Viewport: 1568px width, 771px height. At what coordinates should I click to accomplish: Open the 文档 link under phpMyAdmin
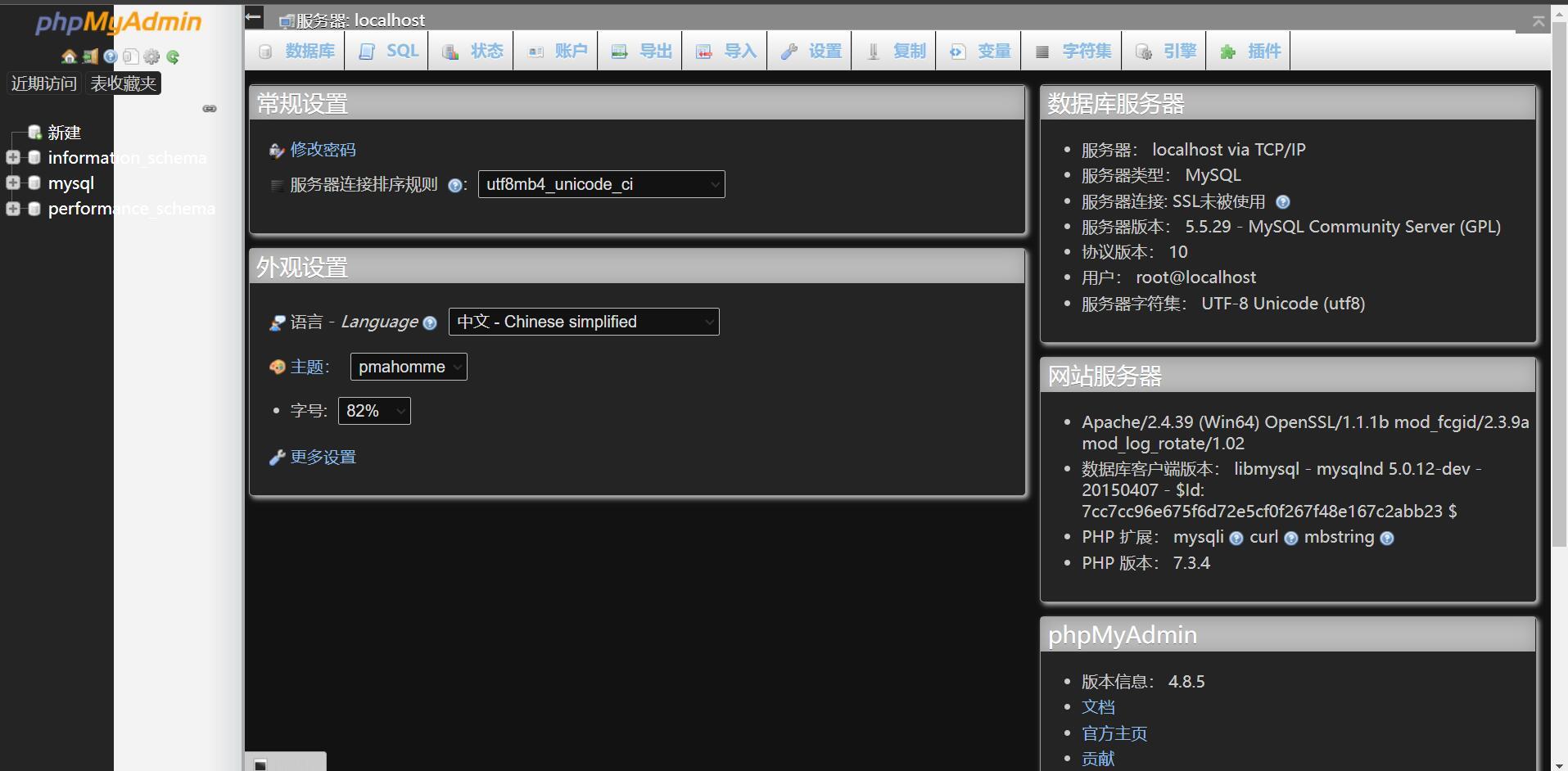pyautogui.click(x=1098, y=707)
